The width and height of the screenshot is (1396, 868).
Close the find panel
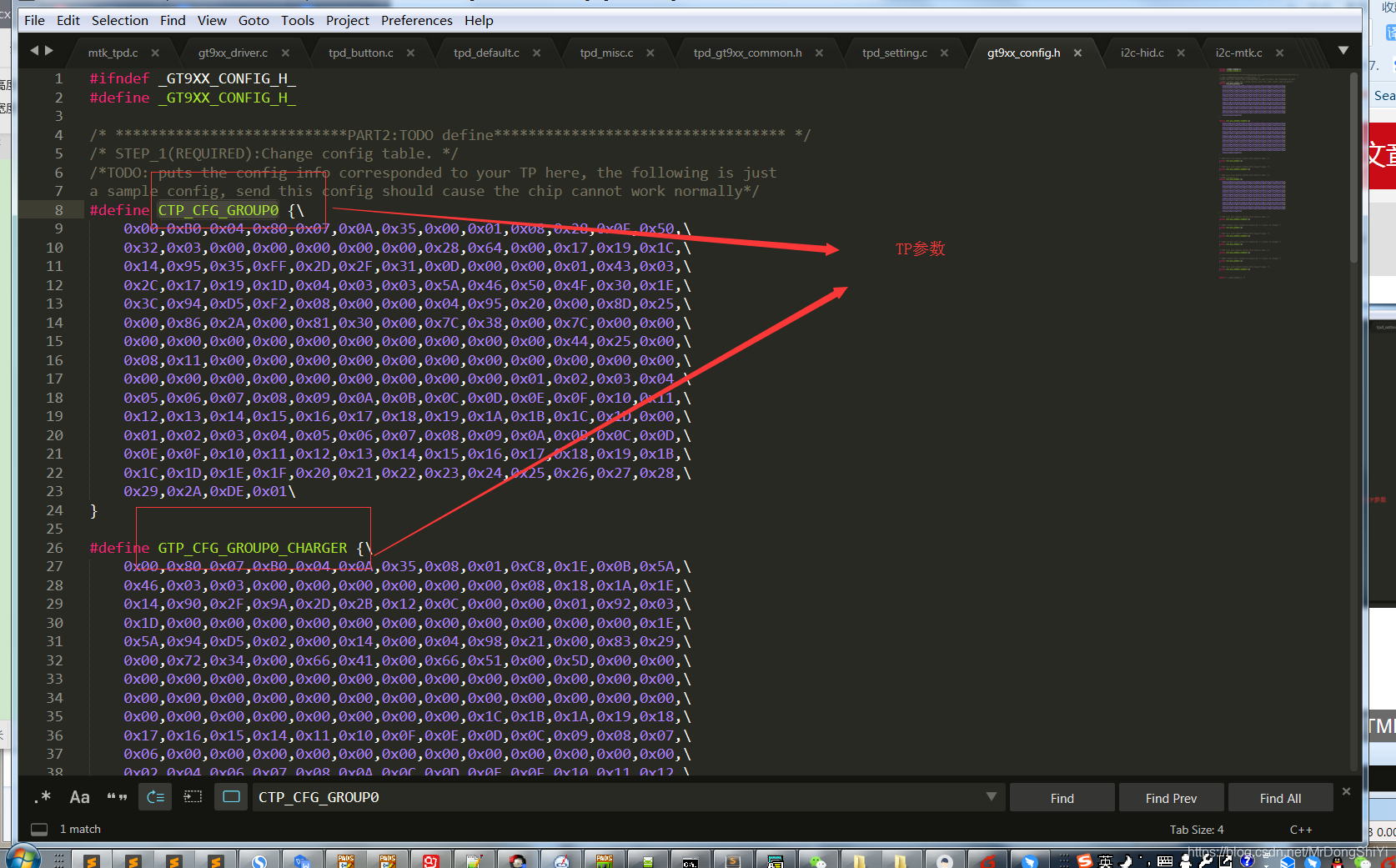click(x=1346, y=790)
